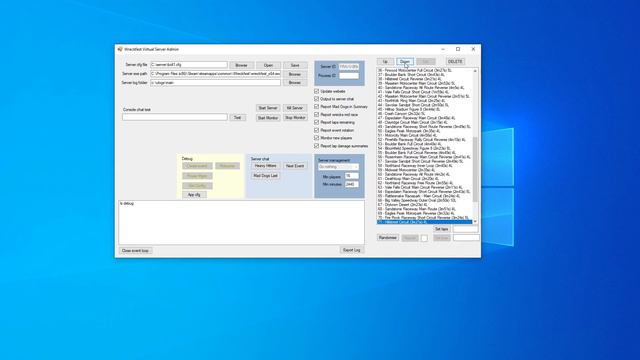Viewport: 640px width, 360px height.
Task: Focus the Console chat text field
Action: tap(175, 117)
